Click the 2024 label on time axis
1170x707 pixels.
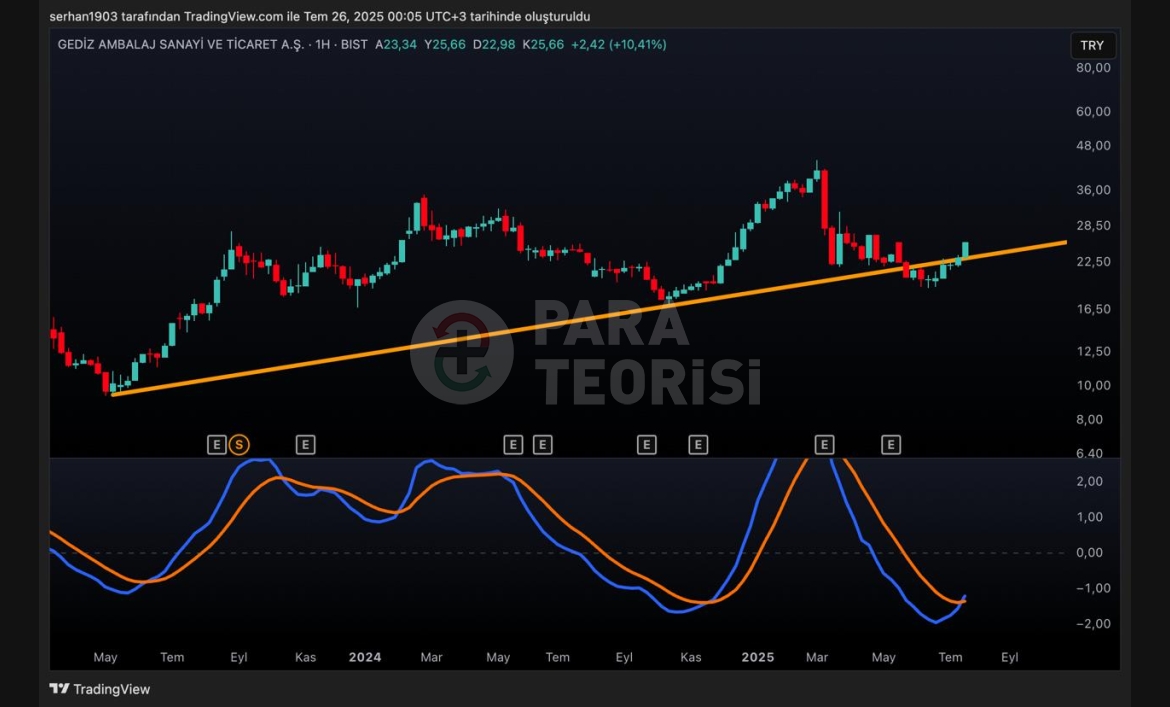click(364, 657)
